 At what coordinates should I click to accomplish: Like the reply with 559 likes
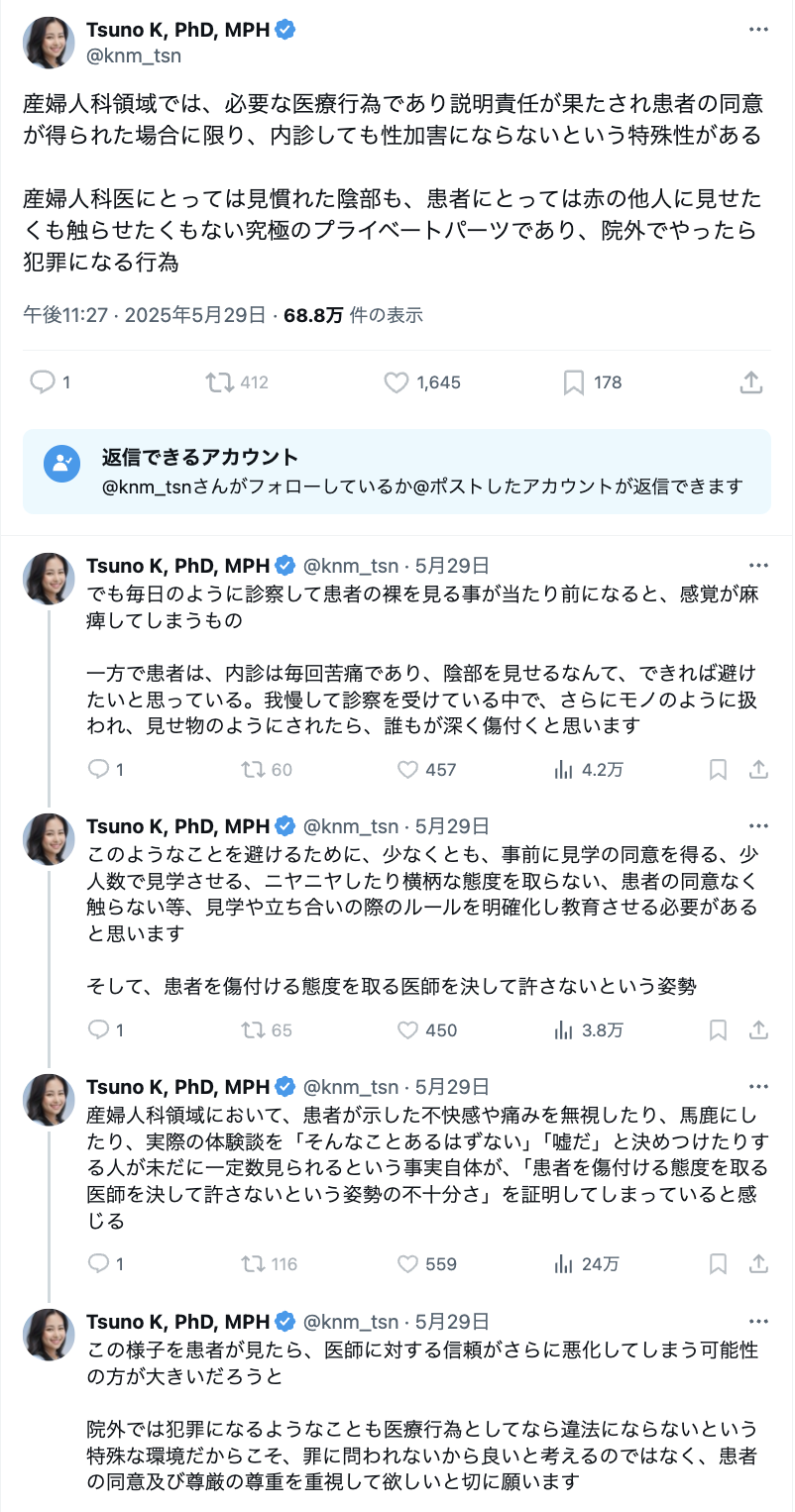point(407,1263)
